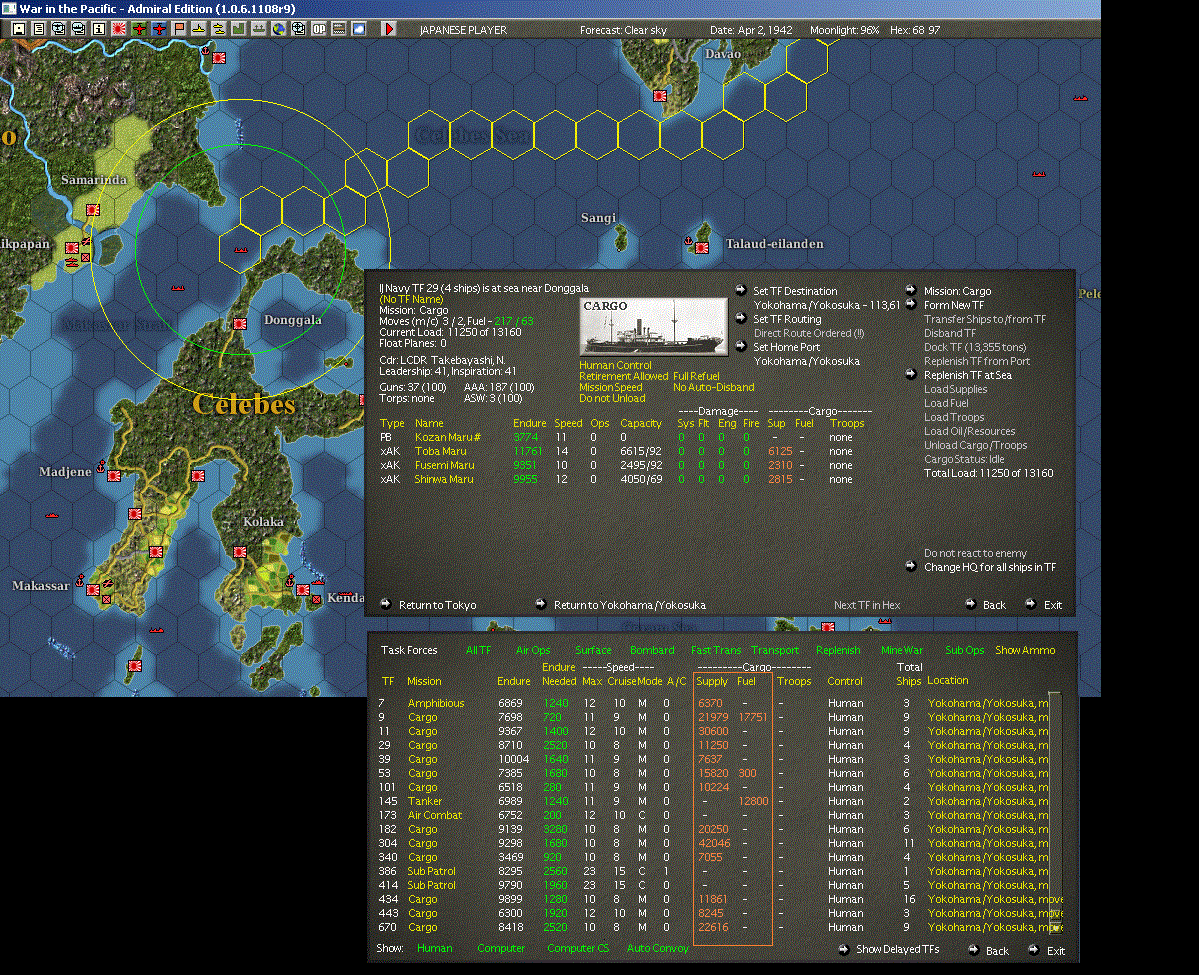
Task: Click the Japanese rising sun flag icon
Action: (119, 29)
